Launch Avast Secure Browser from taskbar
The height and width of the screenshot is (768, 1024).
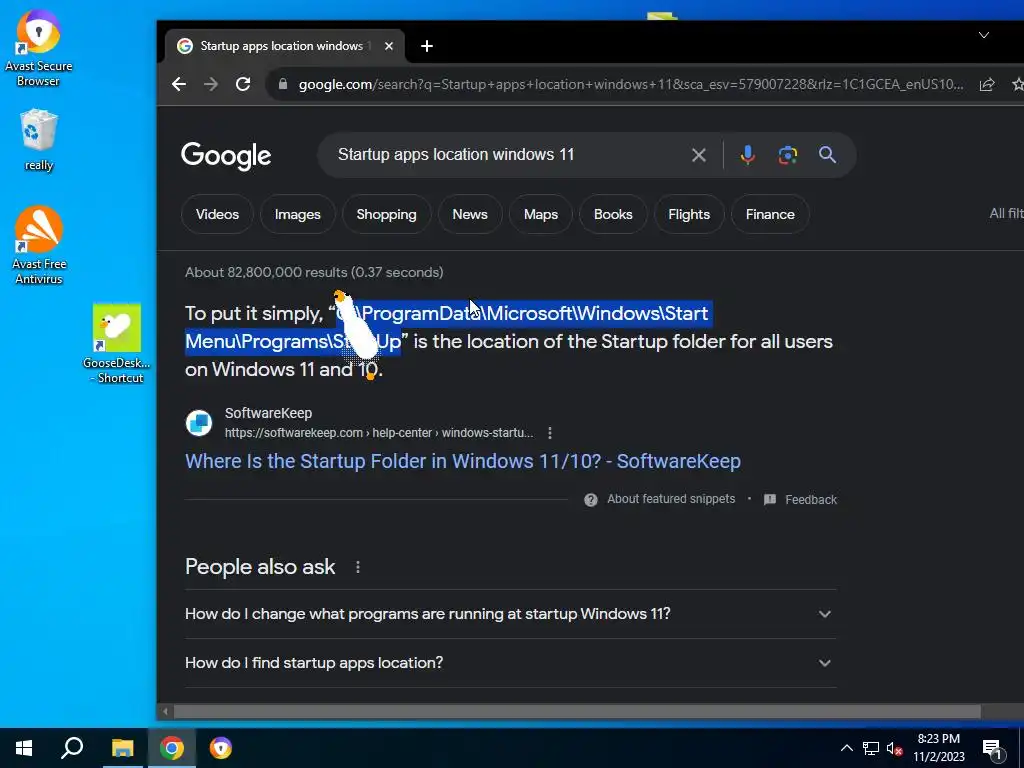pyautogui.click(x=221, y=748)
